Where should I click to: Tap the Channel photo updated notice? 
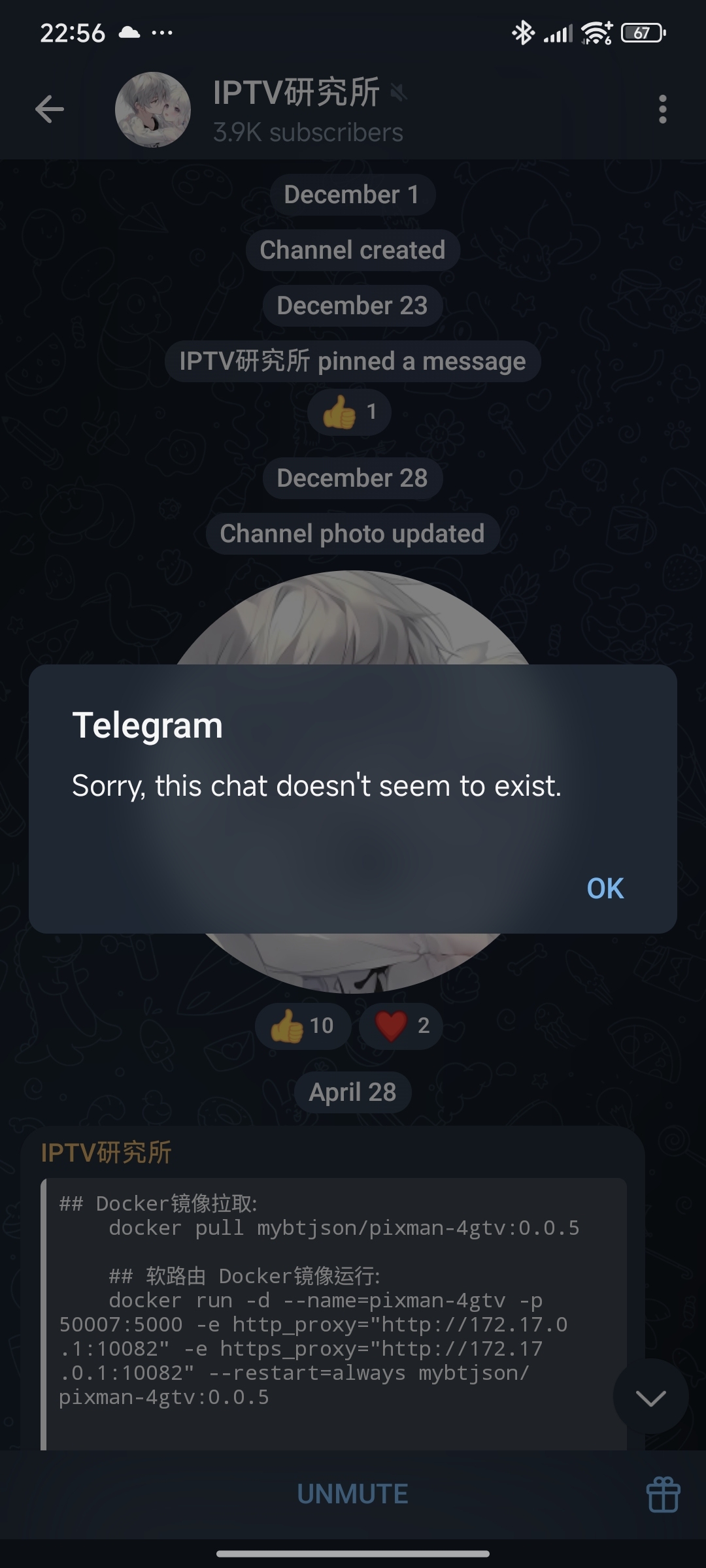tap(352, 534)
